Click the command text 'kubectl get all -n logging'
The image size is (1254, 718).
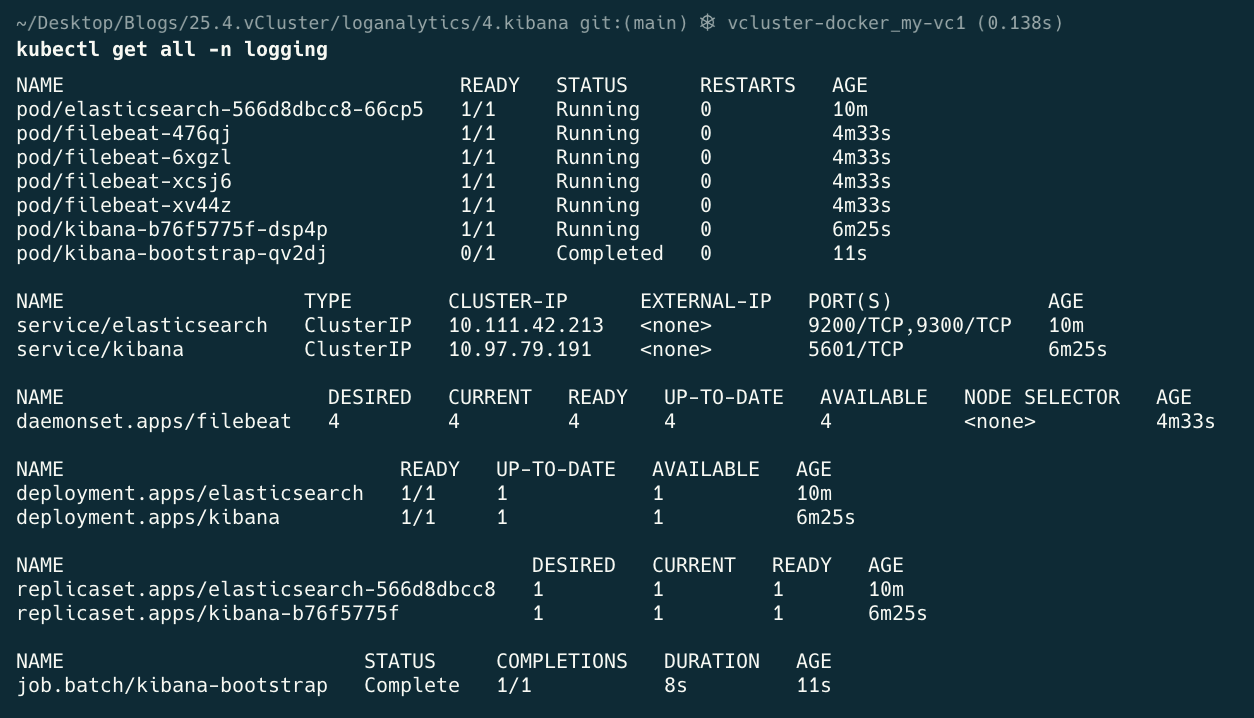tap(172, 49)
